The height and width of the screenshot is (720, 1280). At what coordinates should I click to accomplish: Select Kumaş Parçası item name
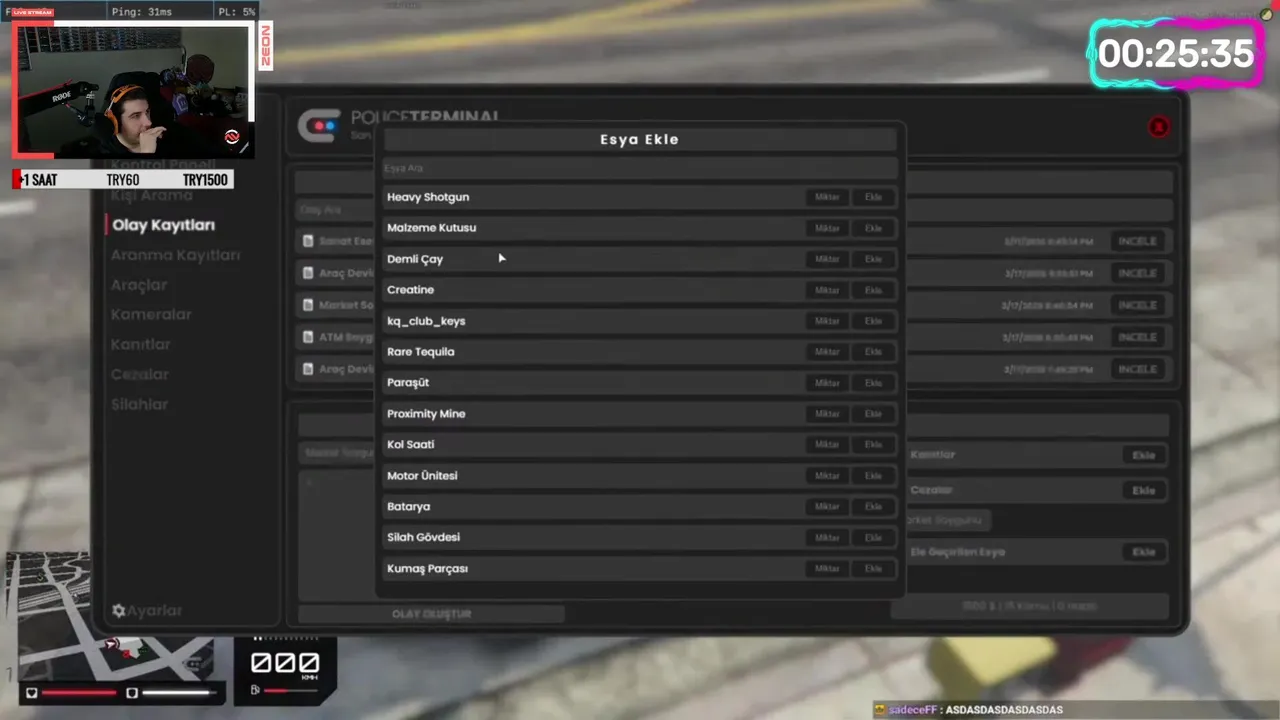pos(427,569)
